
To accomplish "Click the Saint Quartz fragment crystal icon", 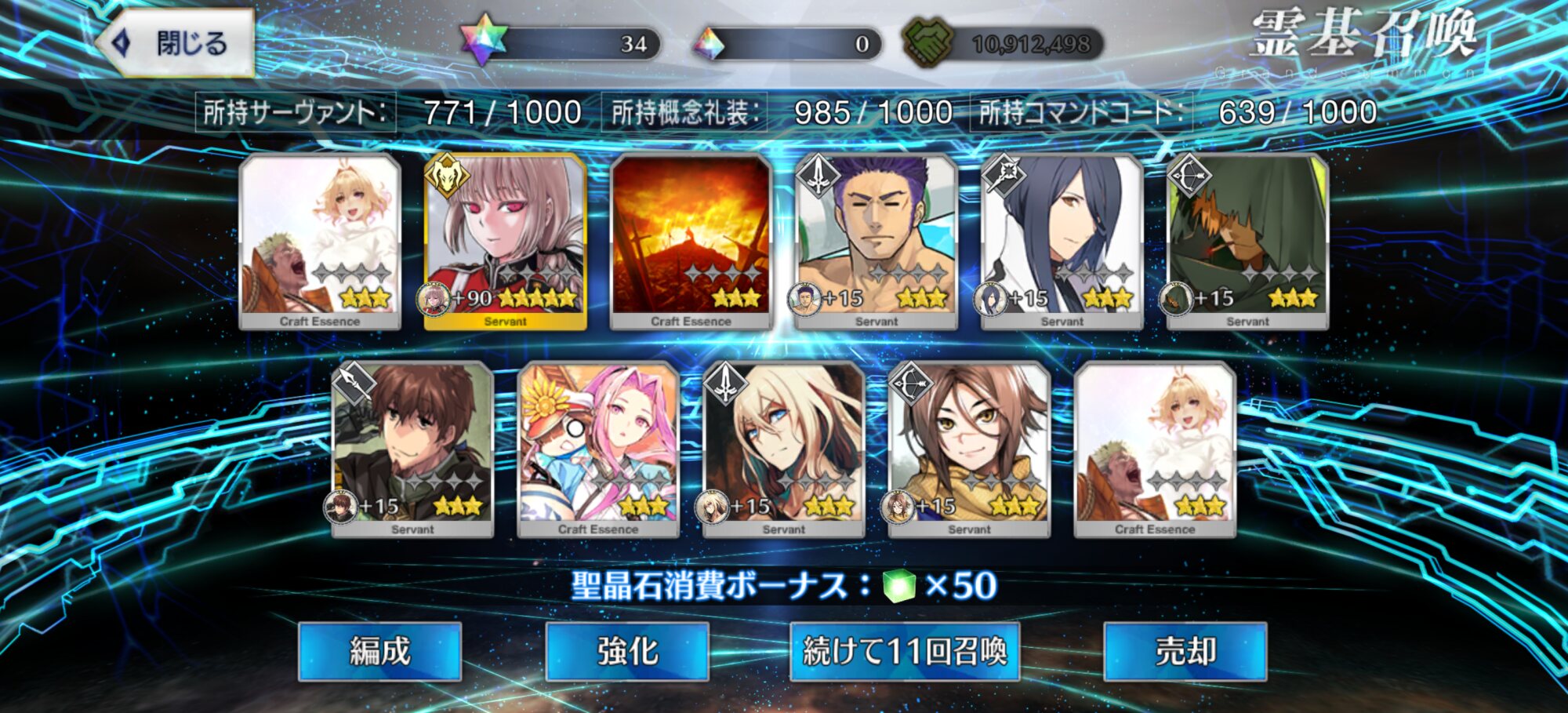I will 710,44.
